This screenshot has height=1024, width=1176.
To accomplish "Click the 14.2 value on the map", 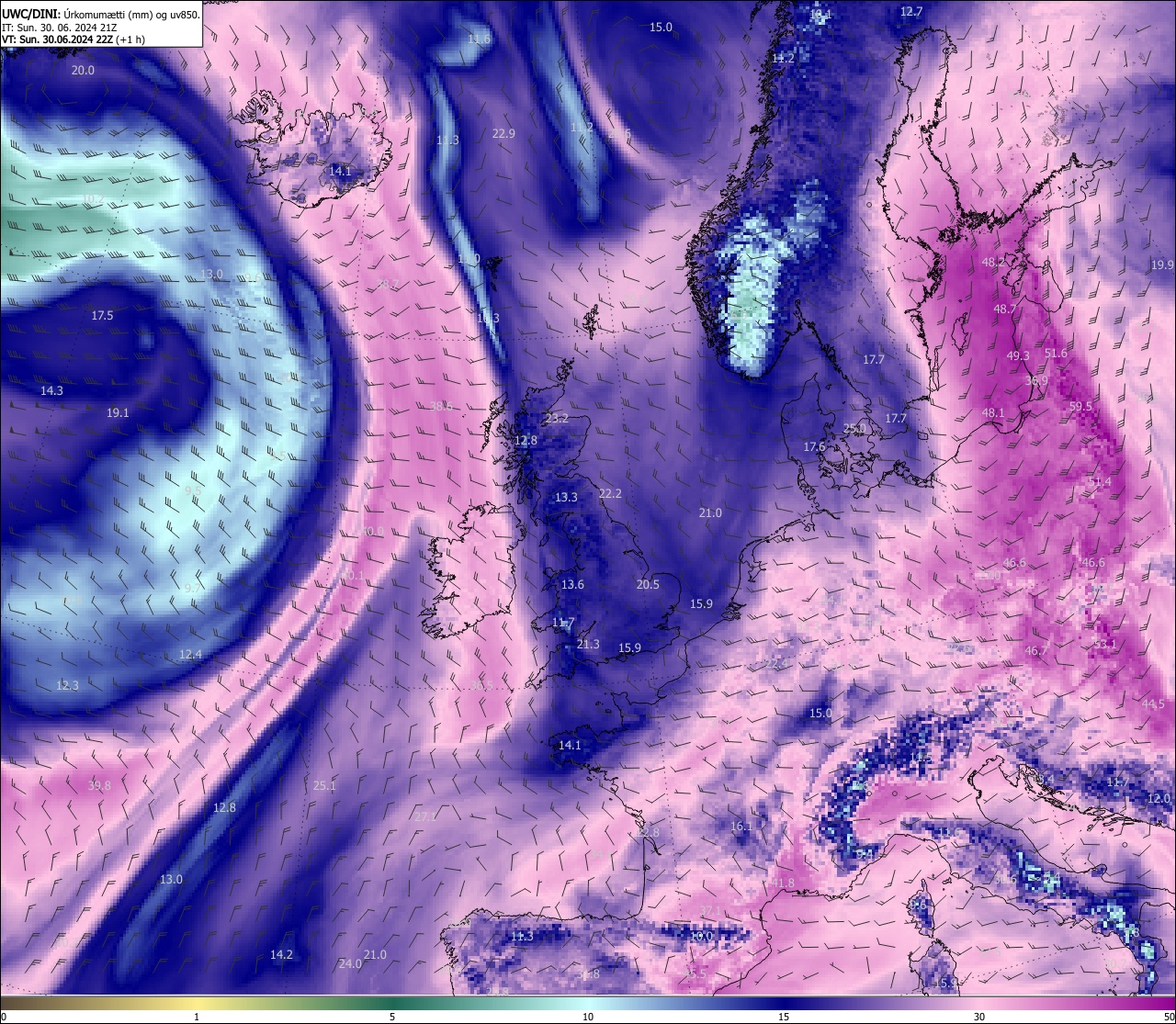I will click(281, 955).
